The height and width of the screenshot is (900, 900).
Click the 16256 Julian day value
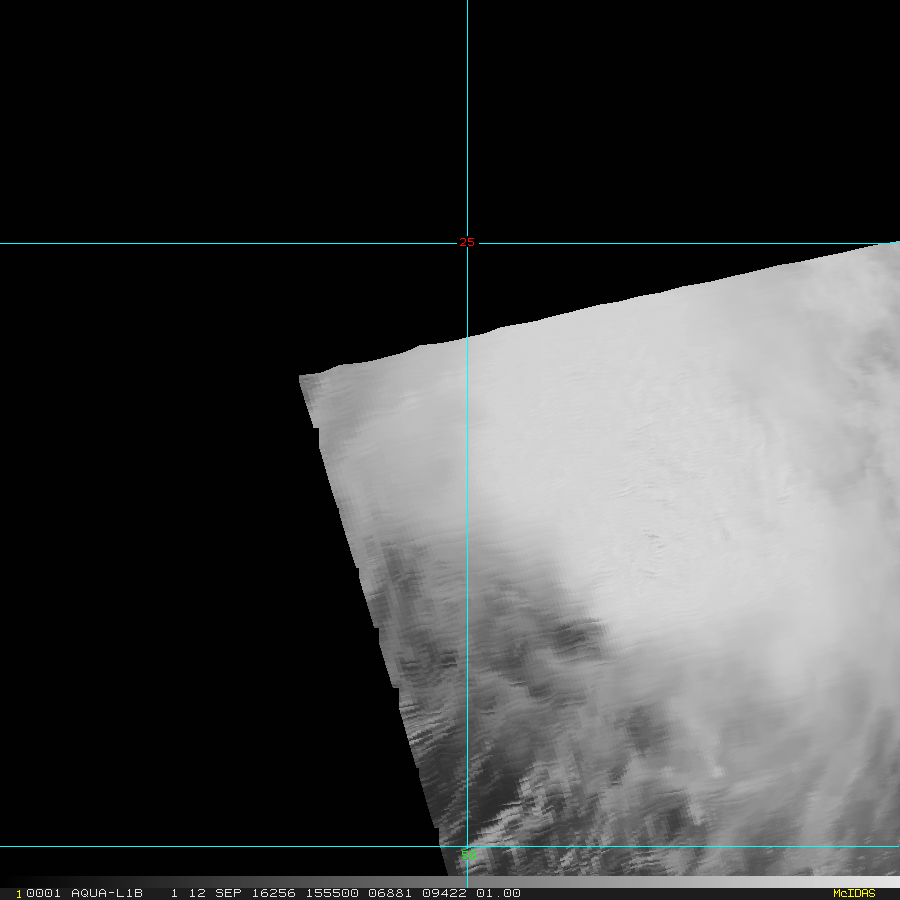tap(277, 893)
